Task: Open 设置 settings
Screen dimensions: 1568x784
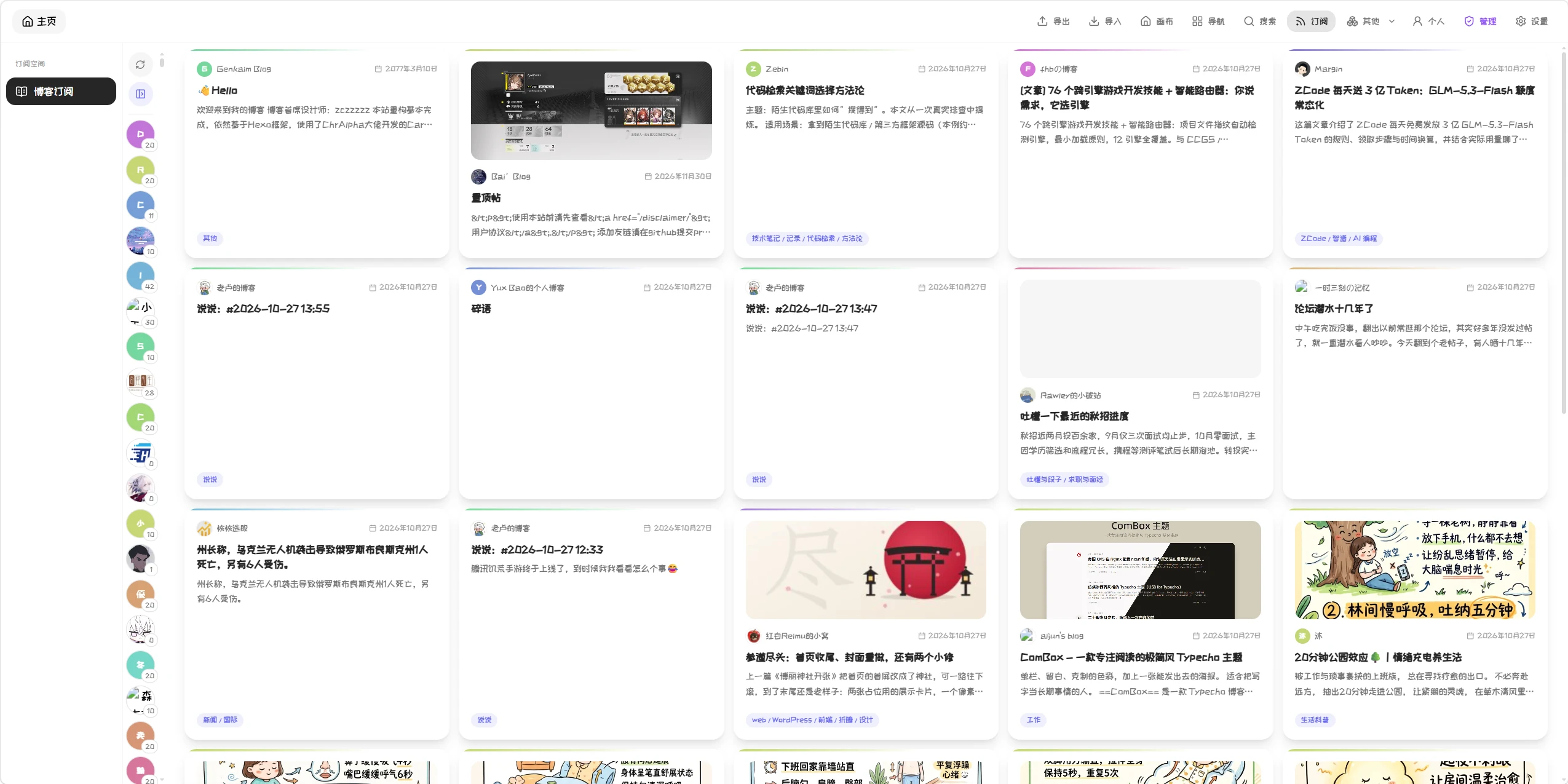Action: coord(1532,22)
